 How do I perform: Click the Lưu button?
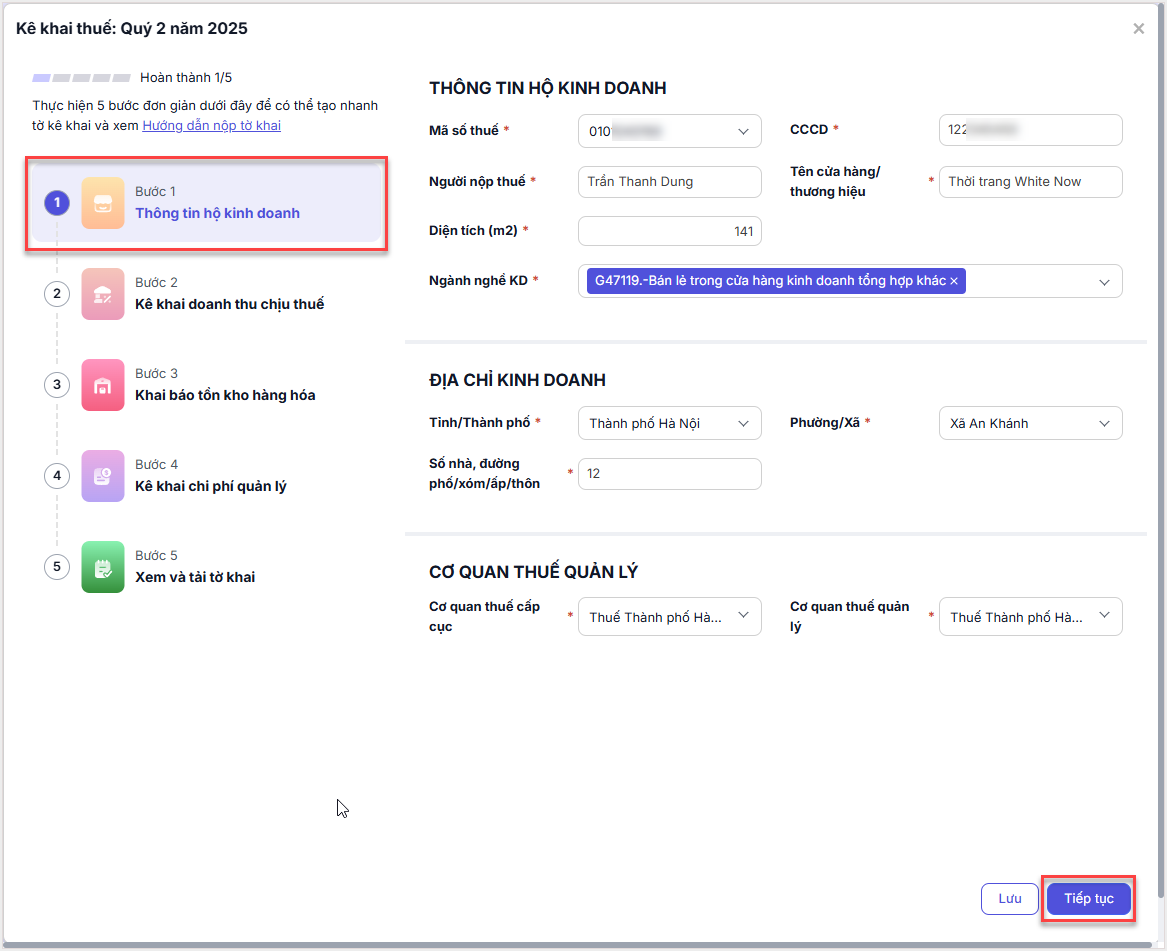1010,899
